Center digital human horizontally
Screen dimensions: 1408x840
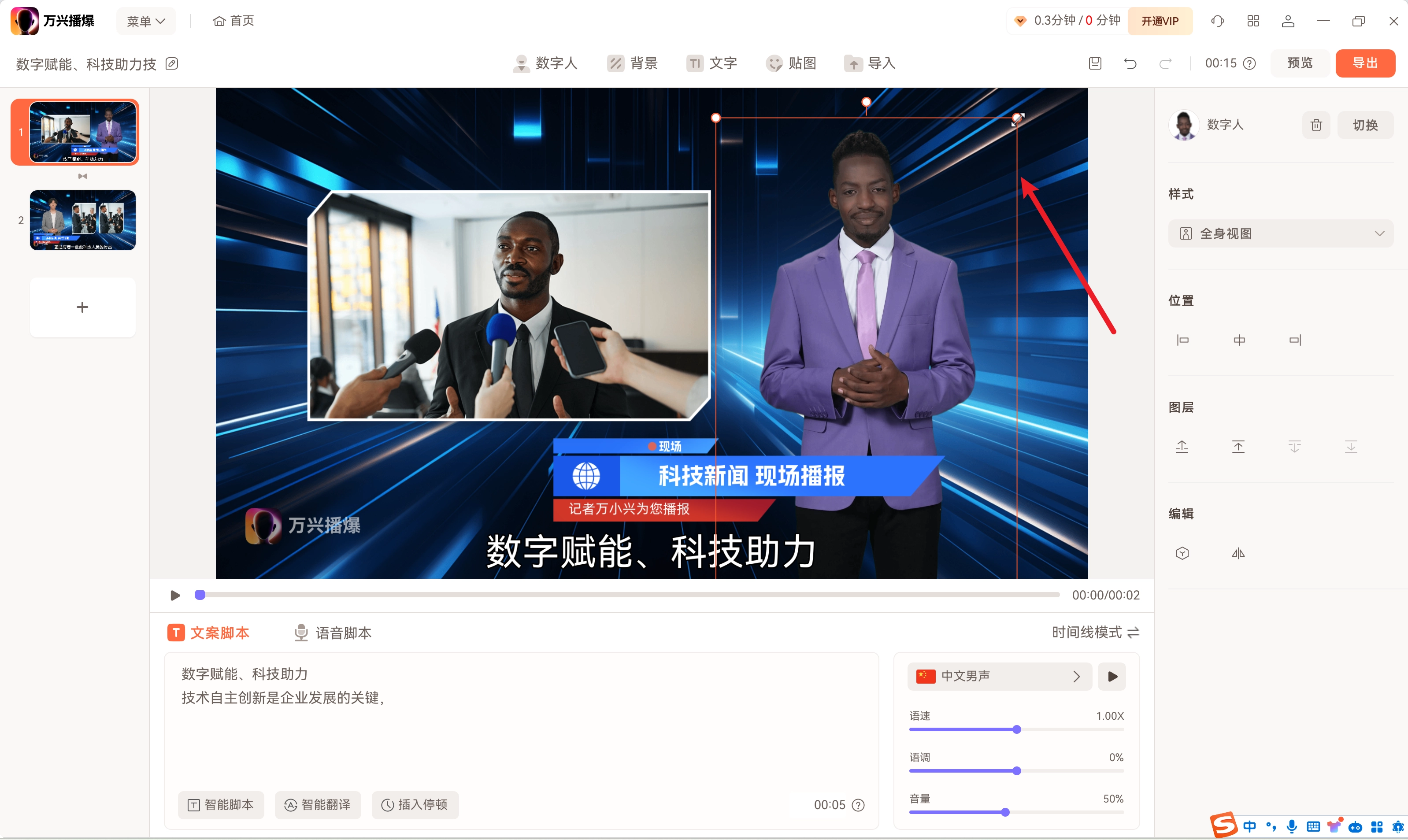click(x=1239, y=340)
